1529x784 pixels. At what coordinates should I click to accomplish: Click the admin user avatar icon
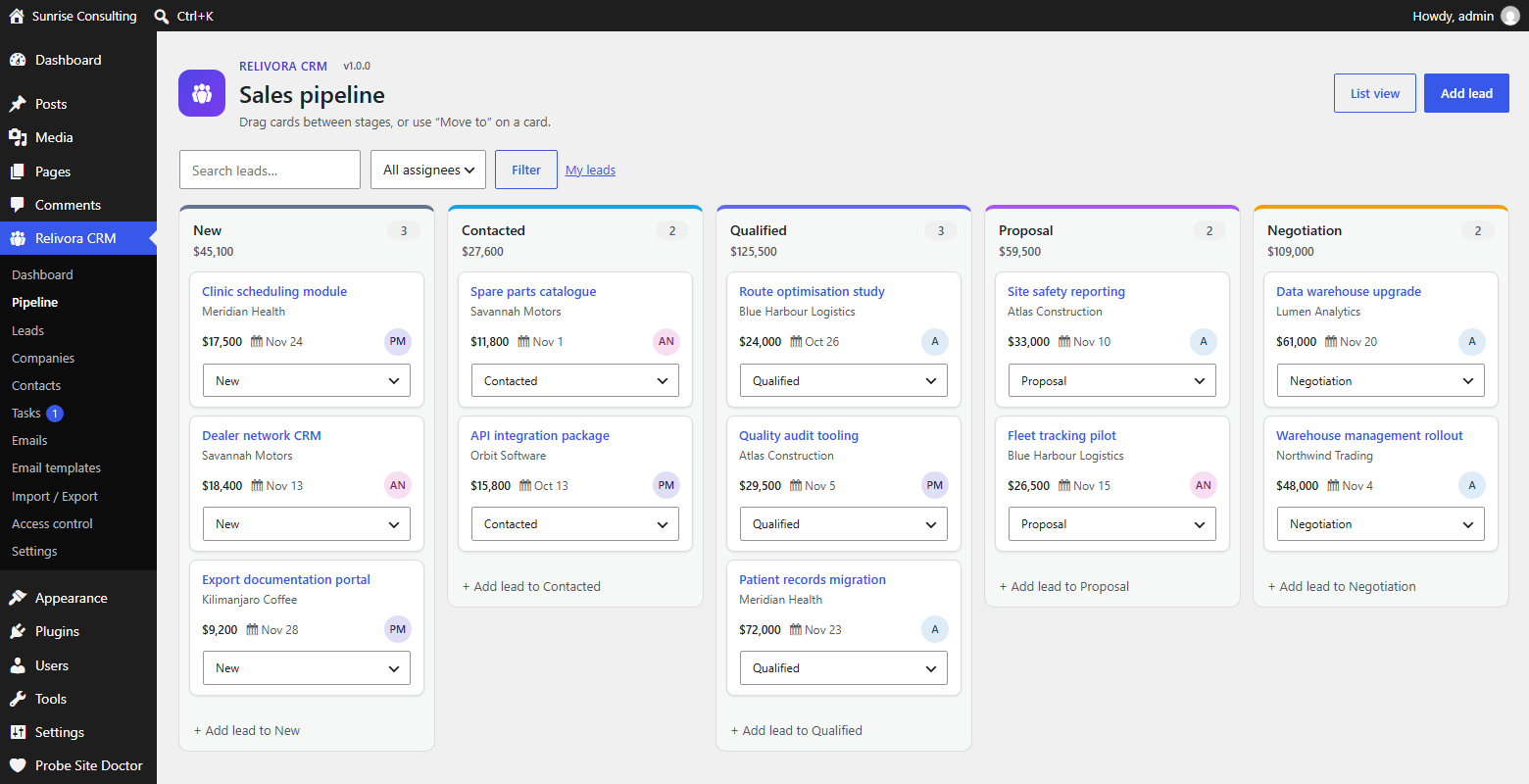pos(1510,16)
